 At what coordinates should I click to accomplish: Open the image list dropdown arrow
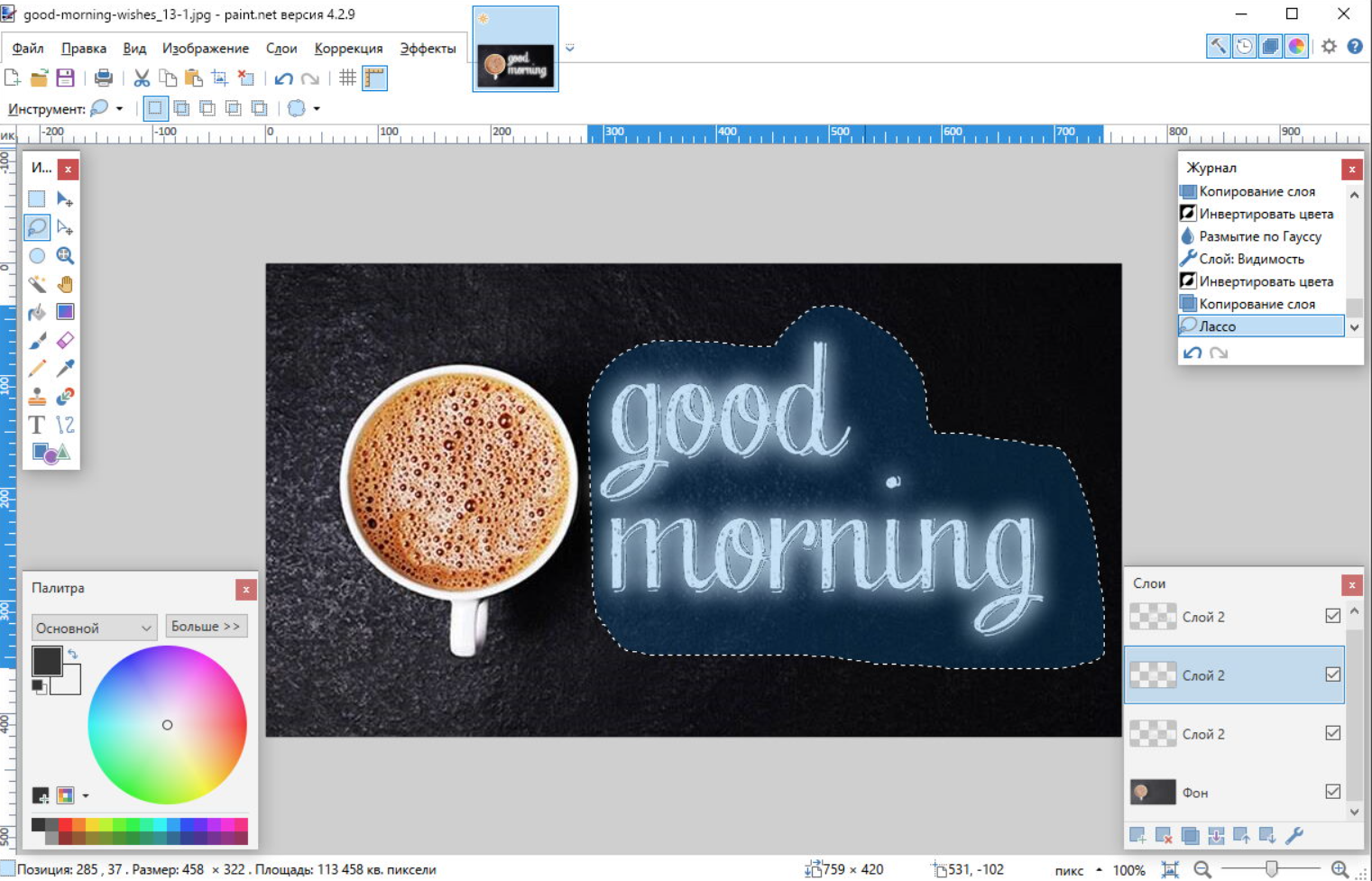[570, 49]
